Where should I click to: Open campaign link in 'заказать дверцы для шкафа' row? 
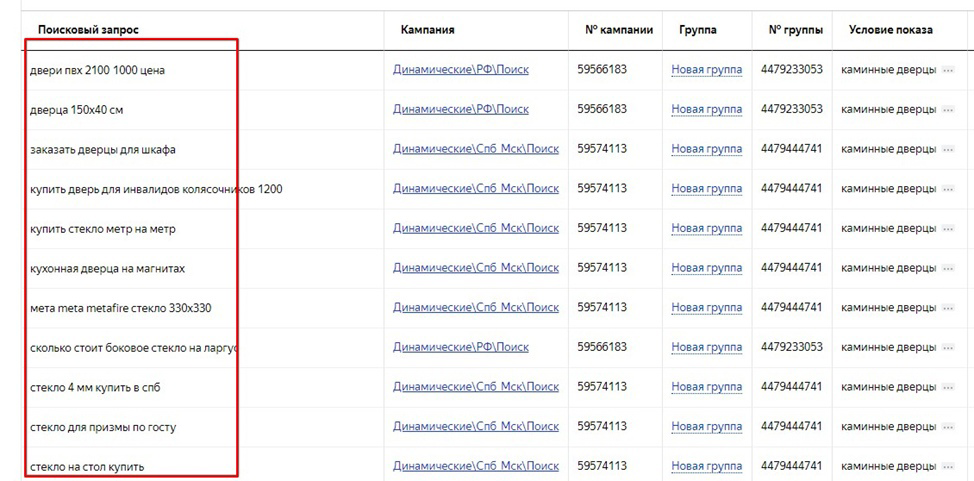(476, 149)
